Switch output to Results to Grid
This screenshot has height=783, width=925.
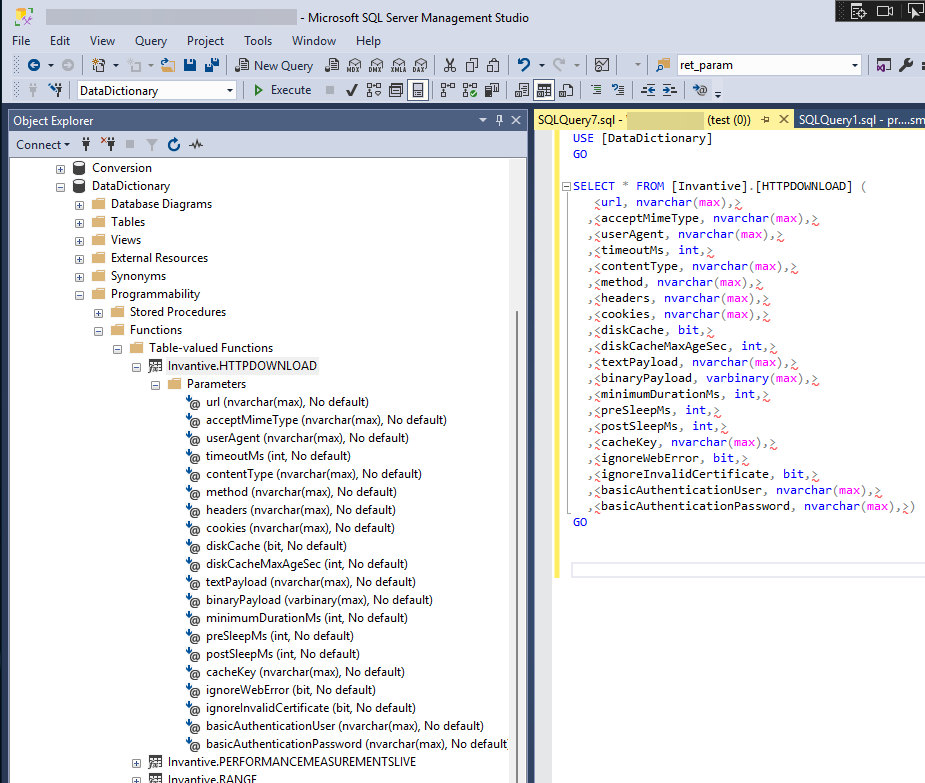pyautogui.click(x=544, y=90)
